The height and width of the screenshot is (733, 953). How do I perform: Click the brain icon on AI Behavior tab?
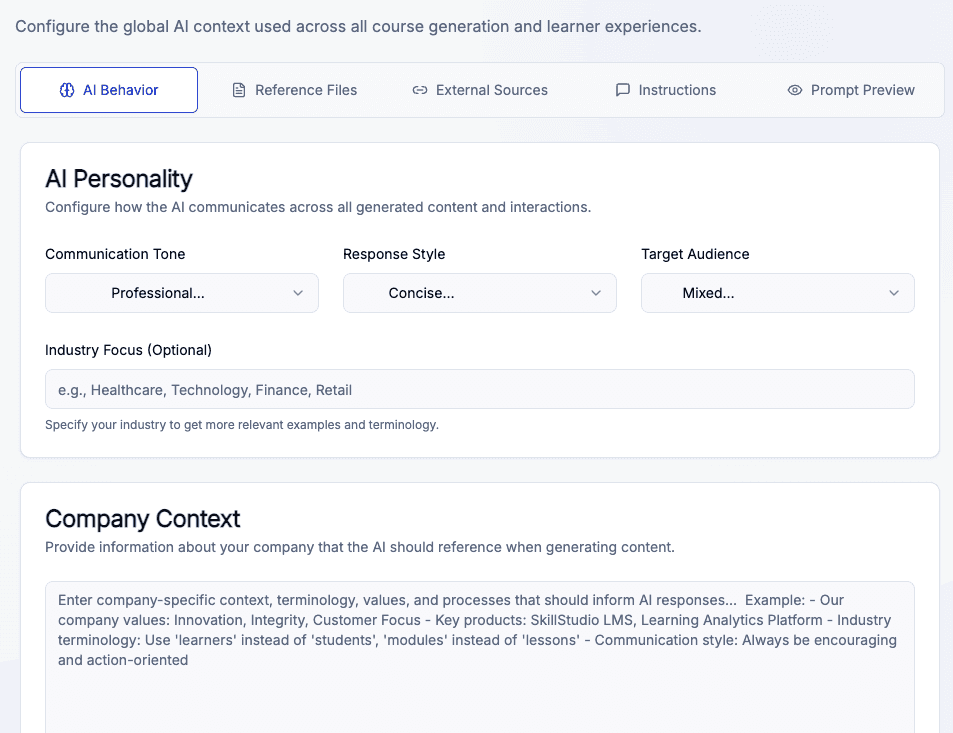pyautogui.click(x=67, y=90)
